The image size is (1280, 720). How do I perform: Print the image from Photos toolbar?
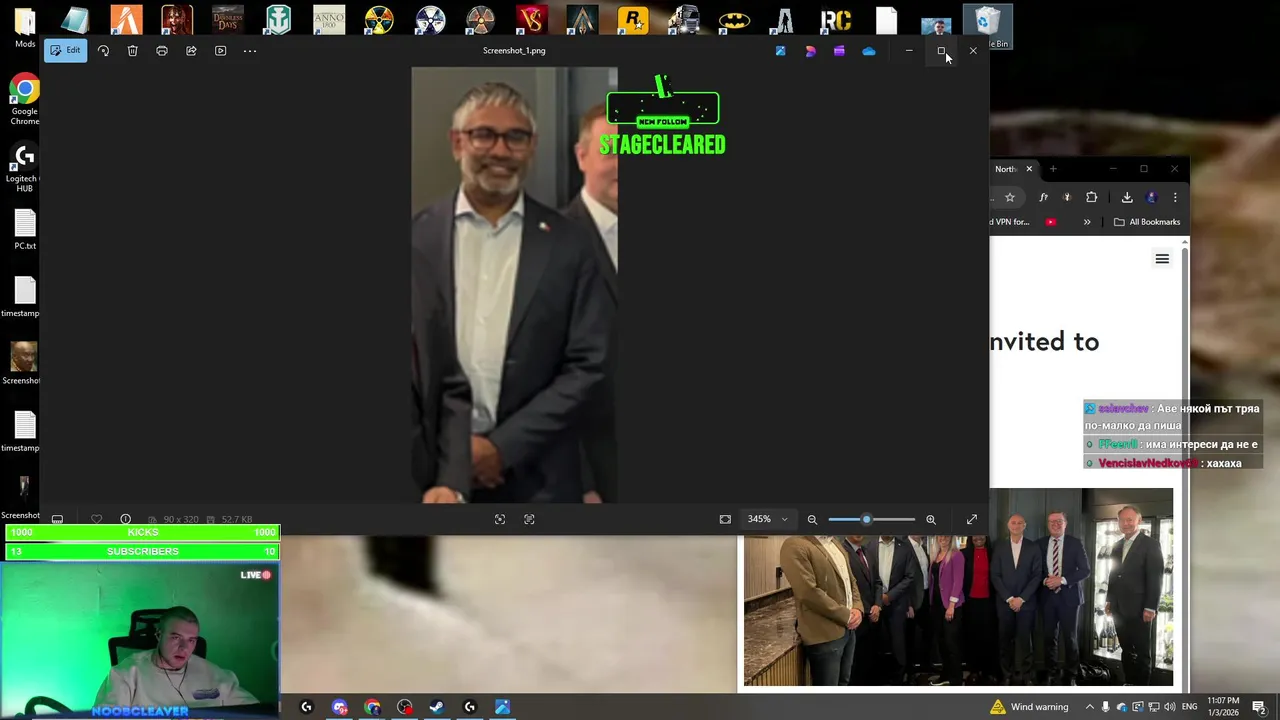tap(162, 50)
